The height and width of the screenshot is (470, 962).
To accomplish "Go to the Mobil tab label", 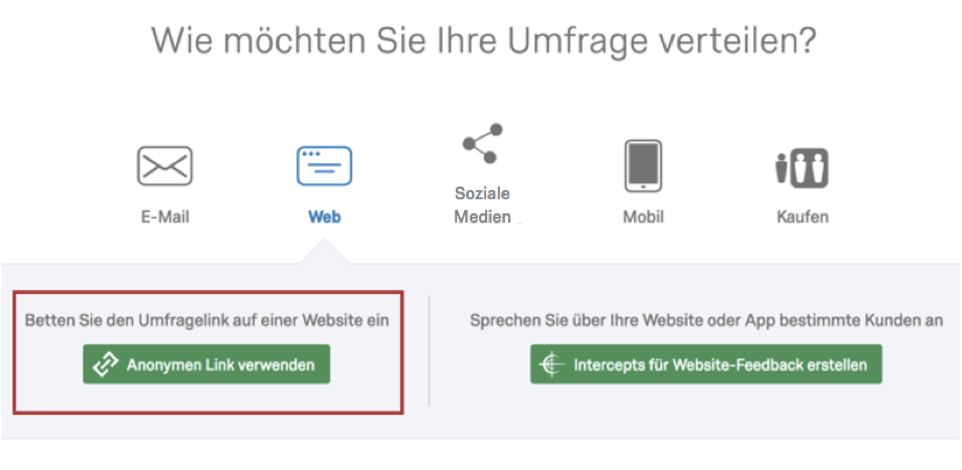I will 643,217.
